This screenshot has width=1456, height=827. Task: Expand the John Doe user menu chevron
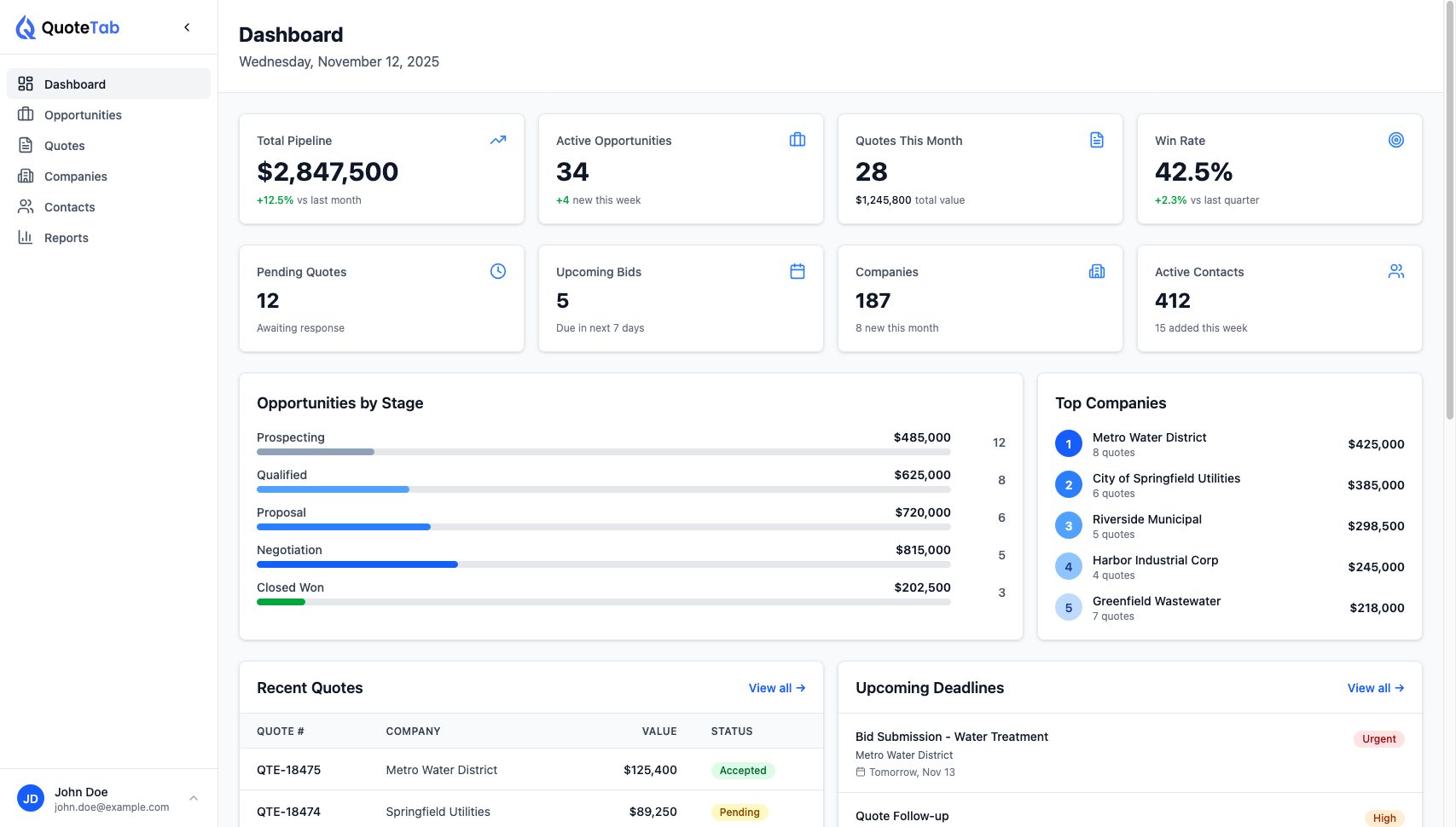pos(194,798)
